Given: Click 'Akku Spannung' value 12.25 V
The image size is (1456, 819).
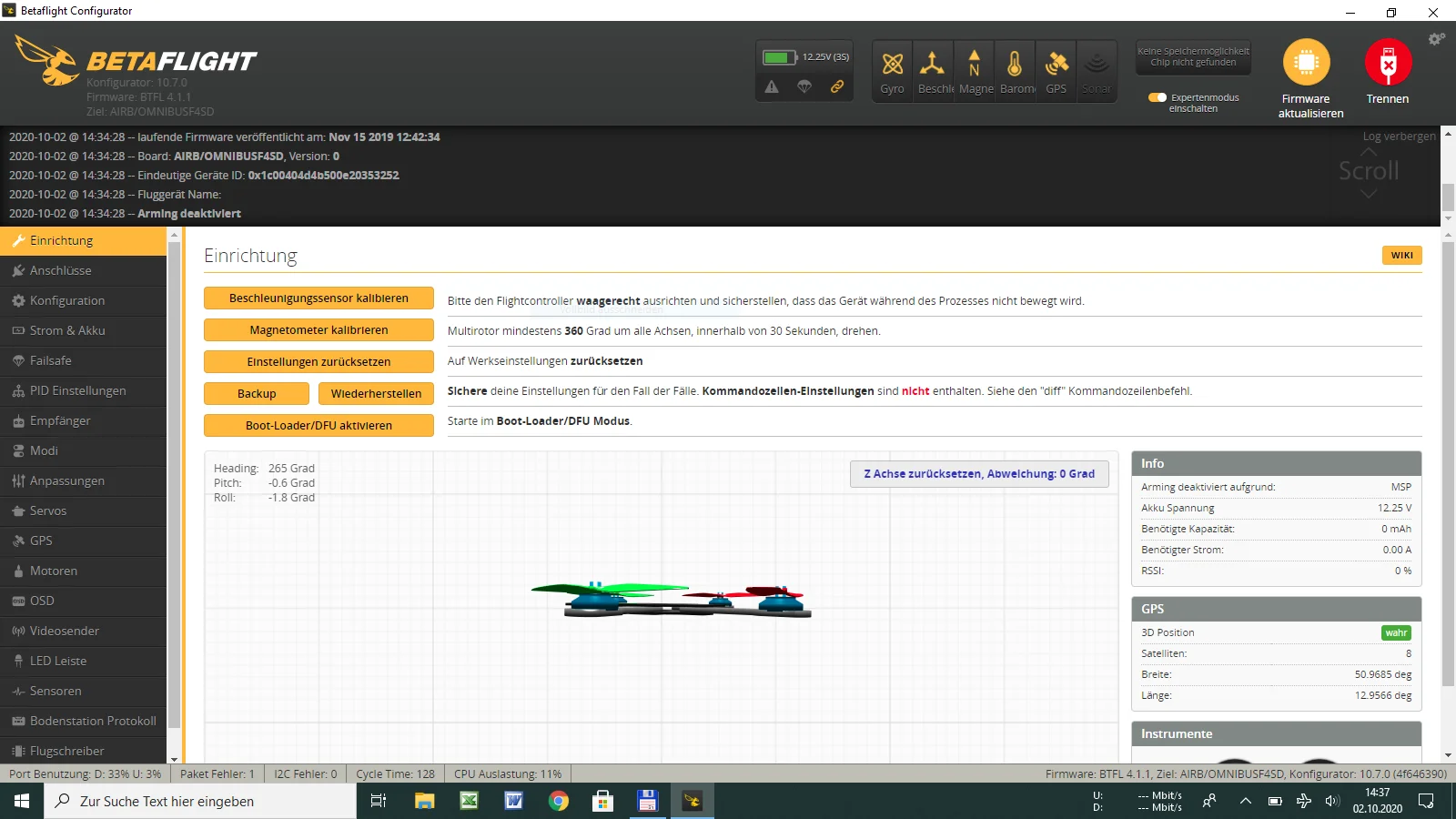Looking at the screenshot, I should pos(1394,508).
